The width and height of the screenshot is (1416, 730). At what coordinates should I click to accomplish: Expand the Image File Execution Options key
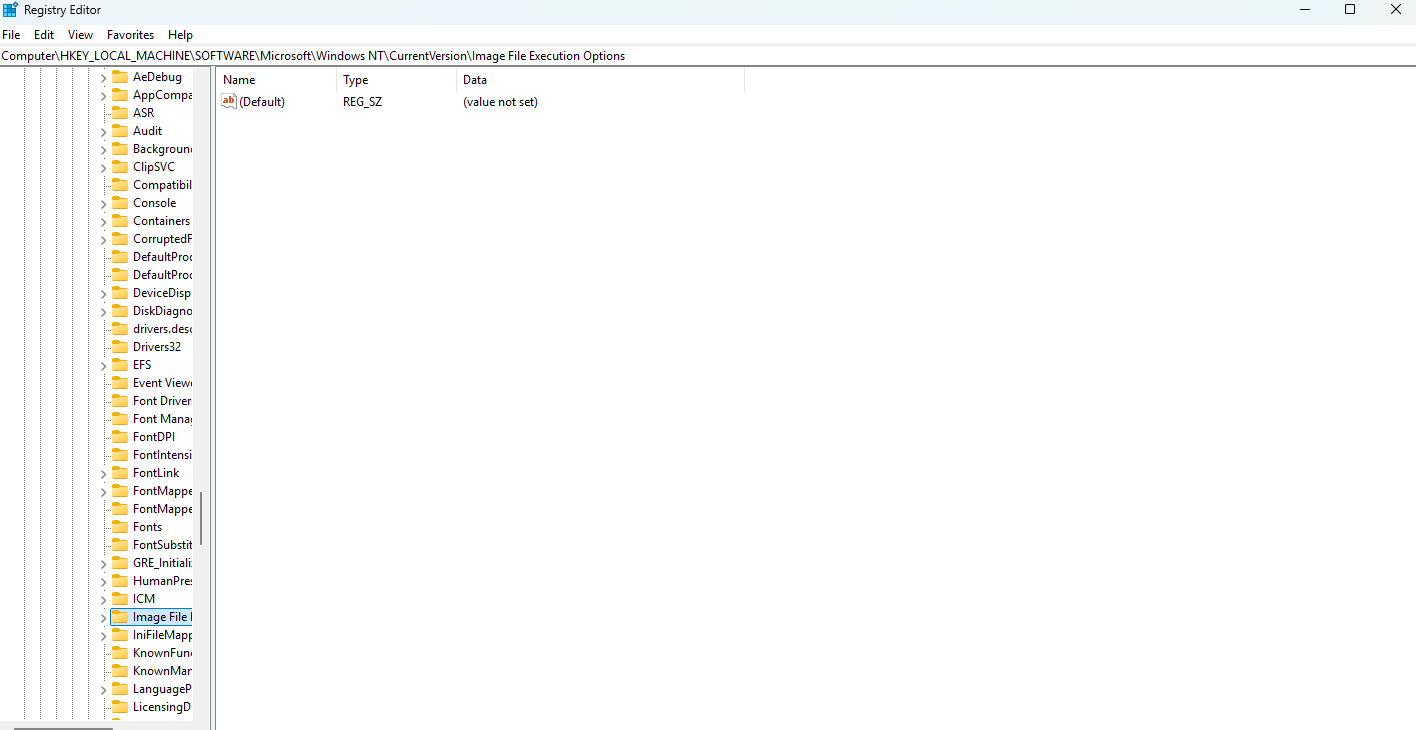point(103,618)
